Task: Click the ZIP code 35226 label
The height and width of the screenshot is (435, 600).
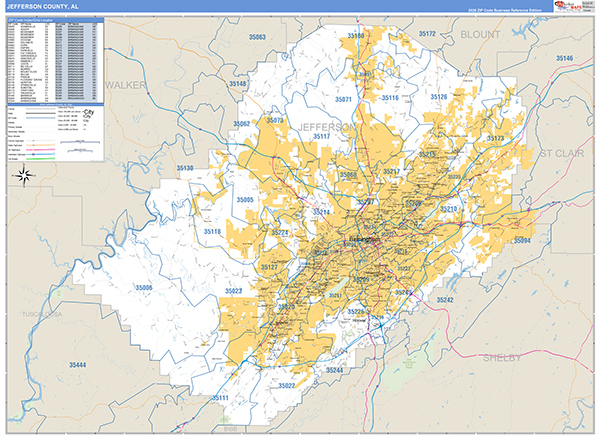Action: tap(356, 311)
